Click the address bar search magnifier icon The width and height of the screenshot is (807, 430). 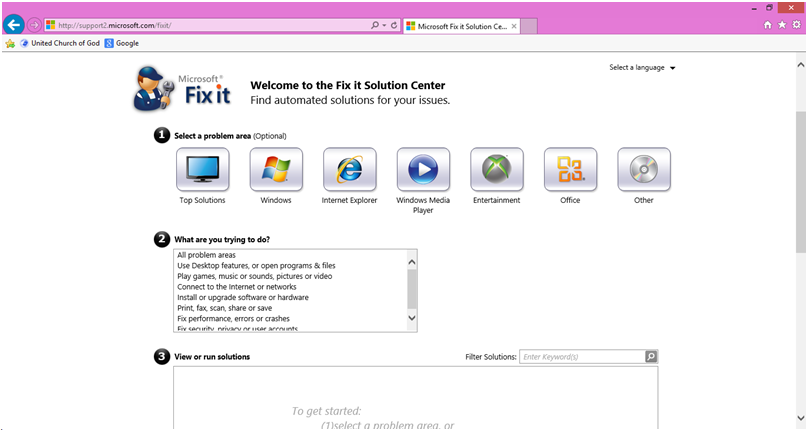[375, 25]
